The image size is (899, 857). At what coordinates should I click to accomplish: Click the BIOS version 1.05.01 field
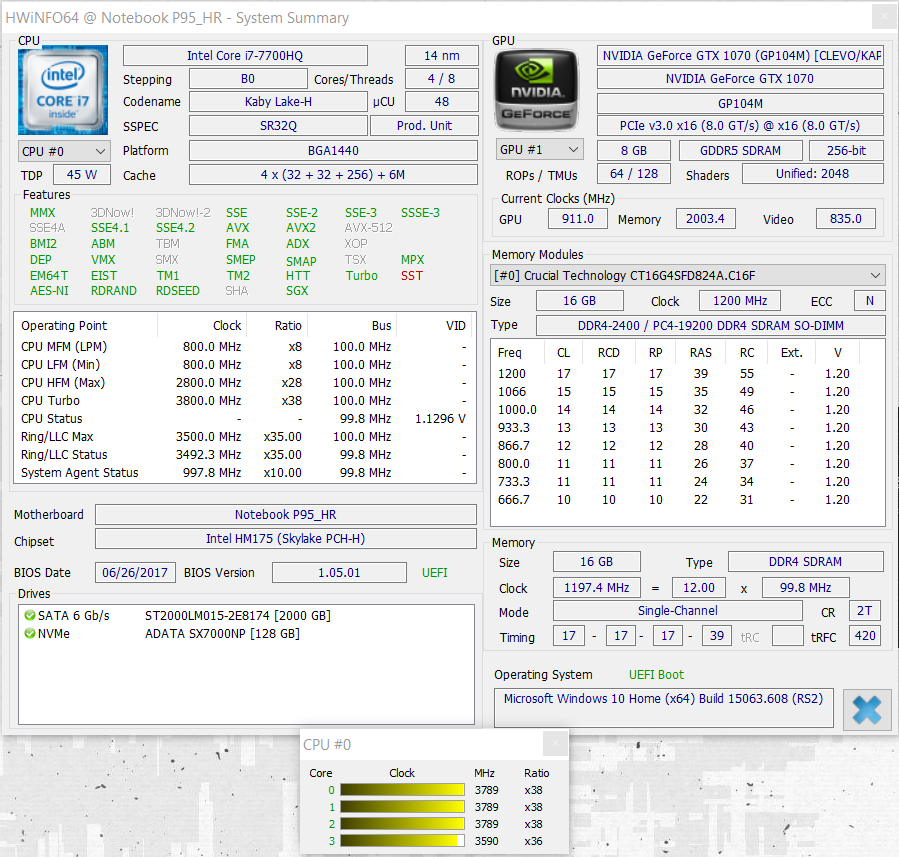339,573
